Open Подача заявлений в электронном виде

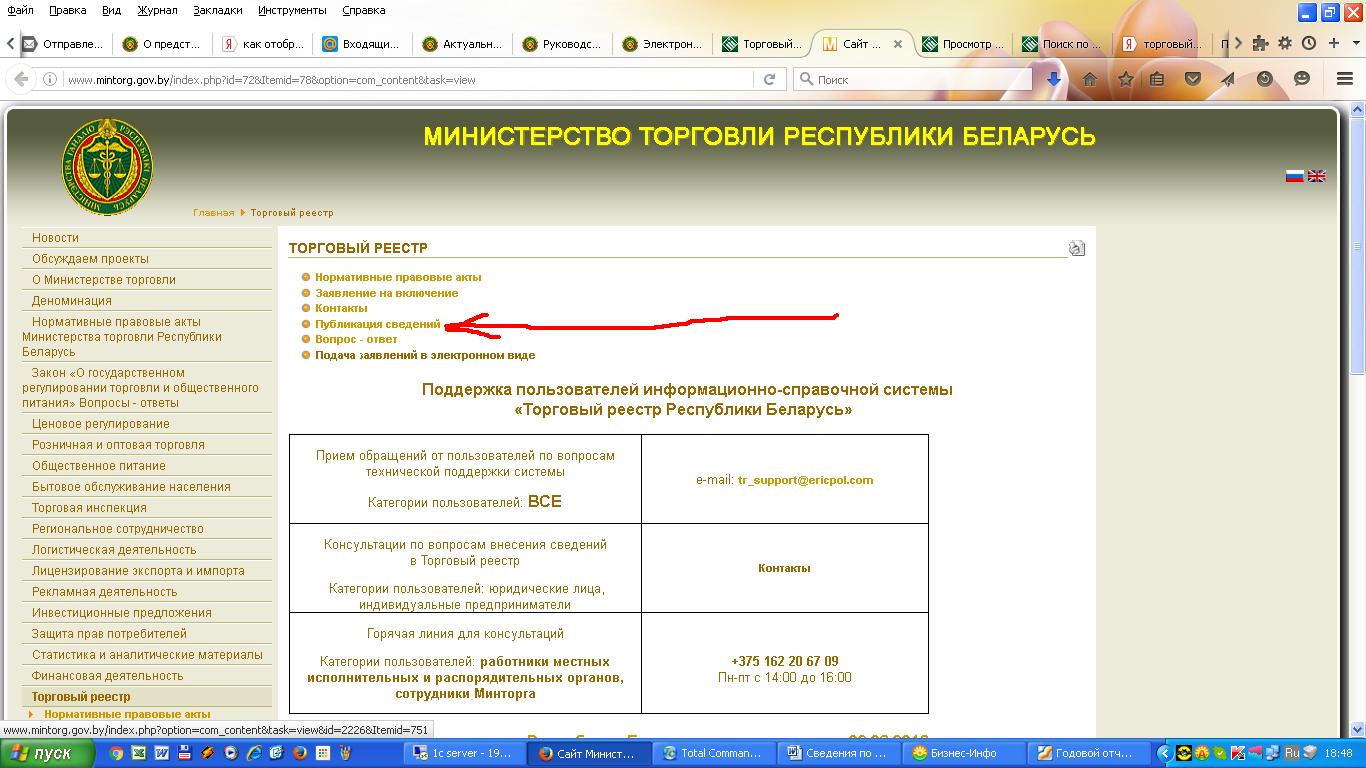point(425,355)
